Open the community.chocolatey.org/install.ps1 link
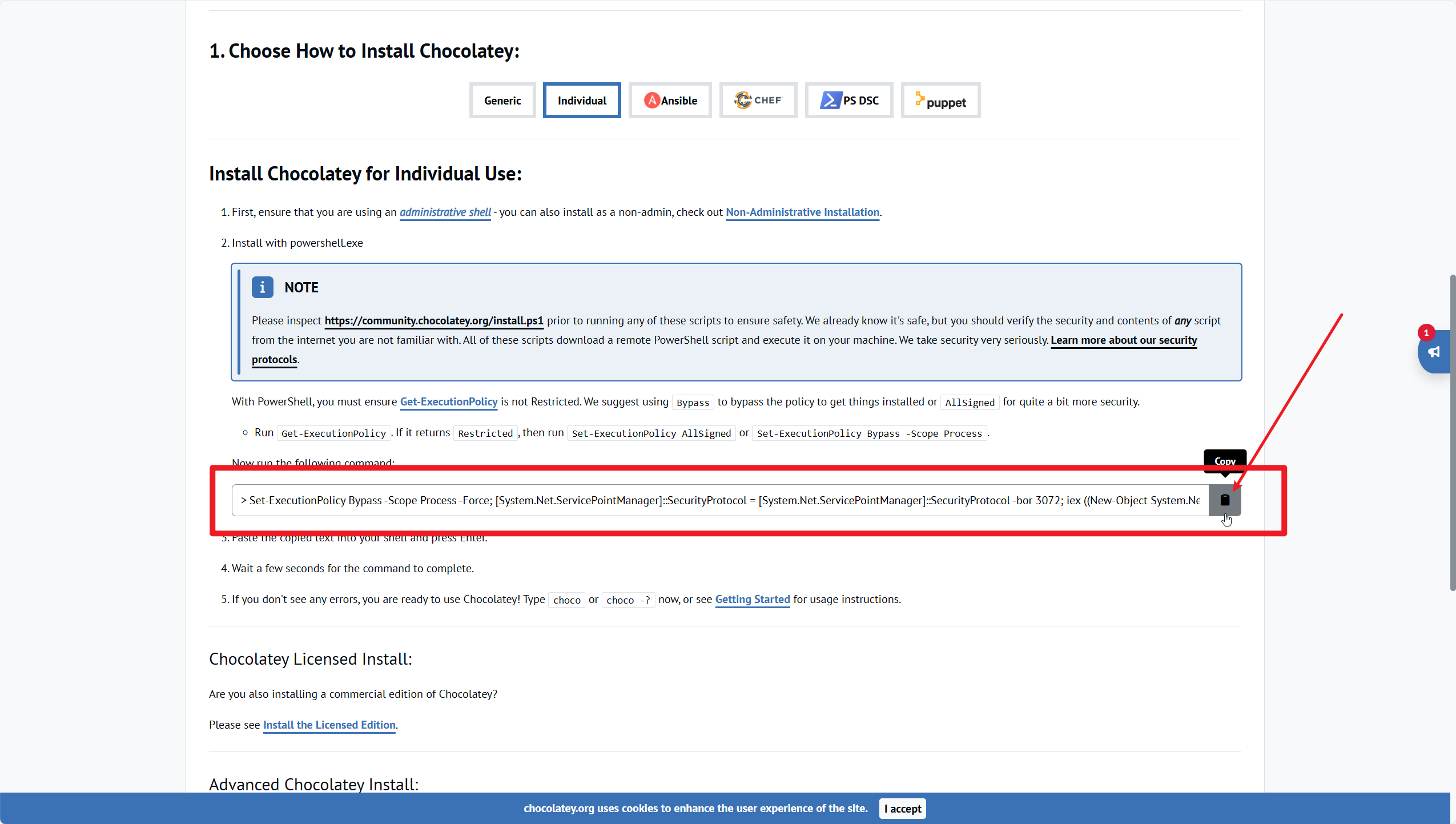 (x=433, y=320)
